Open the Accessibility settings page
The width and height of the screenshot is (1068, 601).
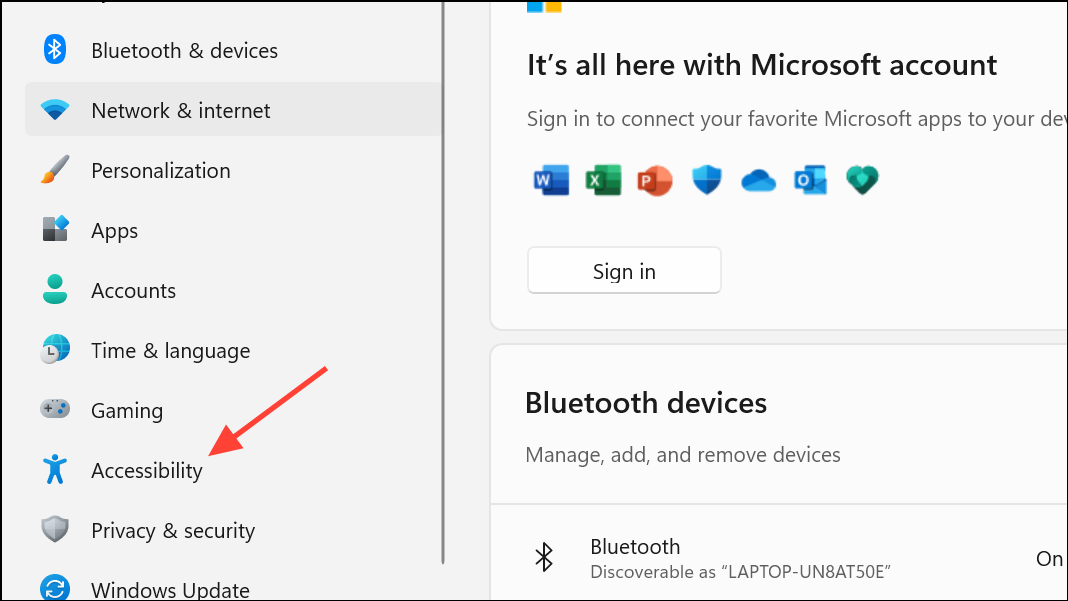click(147, 470)
